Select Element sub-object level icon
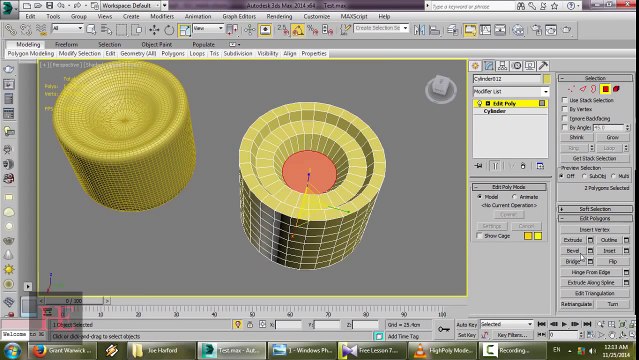Screen dimensions: 639x360 pyautogui.click(x=617, y=89)
